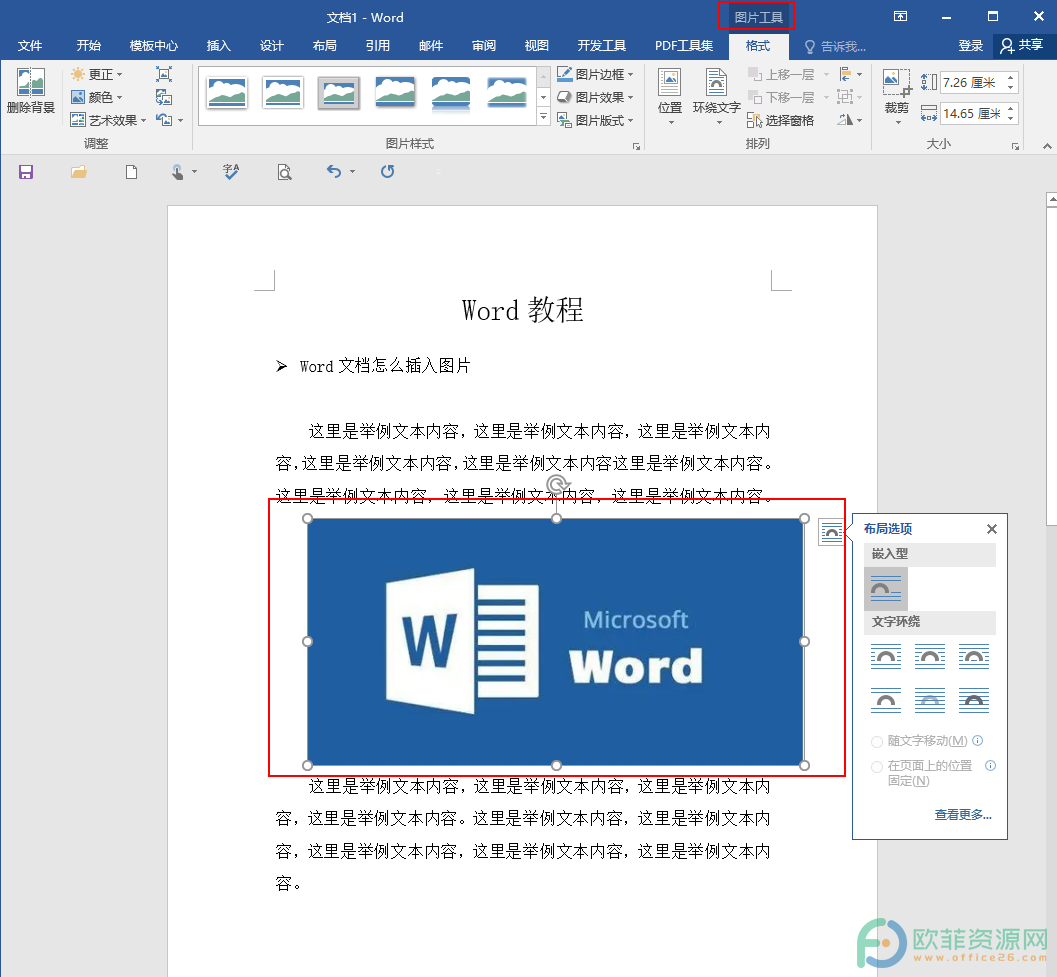
Task: Click the 登录 sign in link
Action: tap(971, 45)
